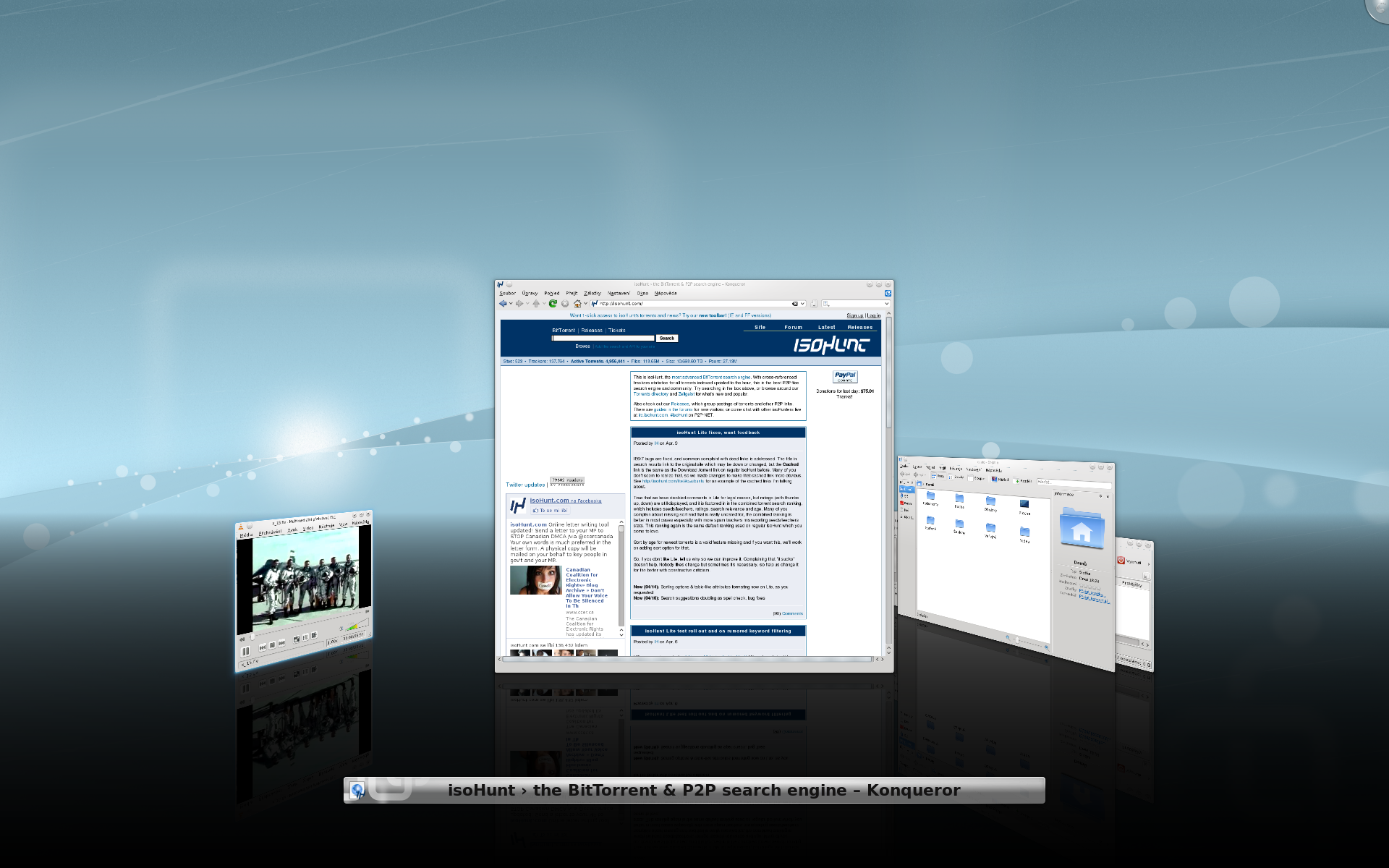Follow the Log in link
1389x868 pixels.
pyautogui.click(x=874, y=315)
